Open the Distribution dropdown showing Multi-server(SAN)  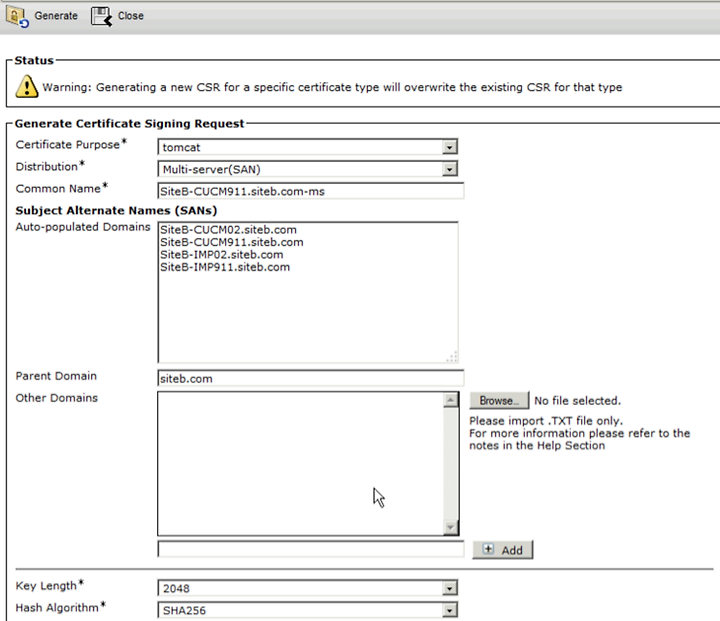(308, 169)
